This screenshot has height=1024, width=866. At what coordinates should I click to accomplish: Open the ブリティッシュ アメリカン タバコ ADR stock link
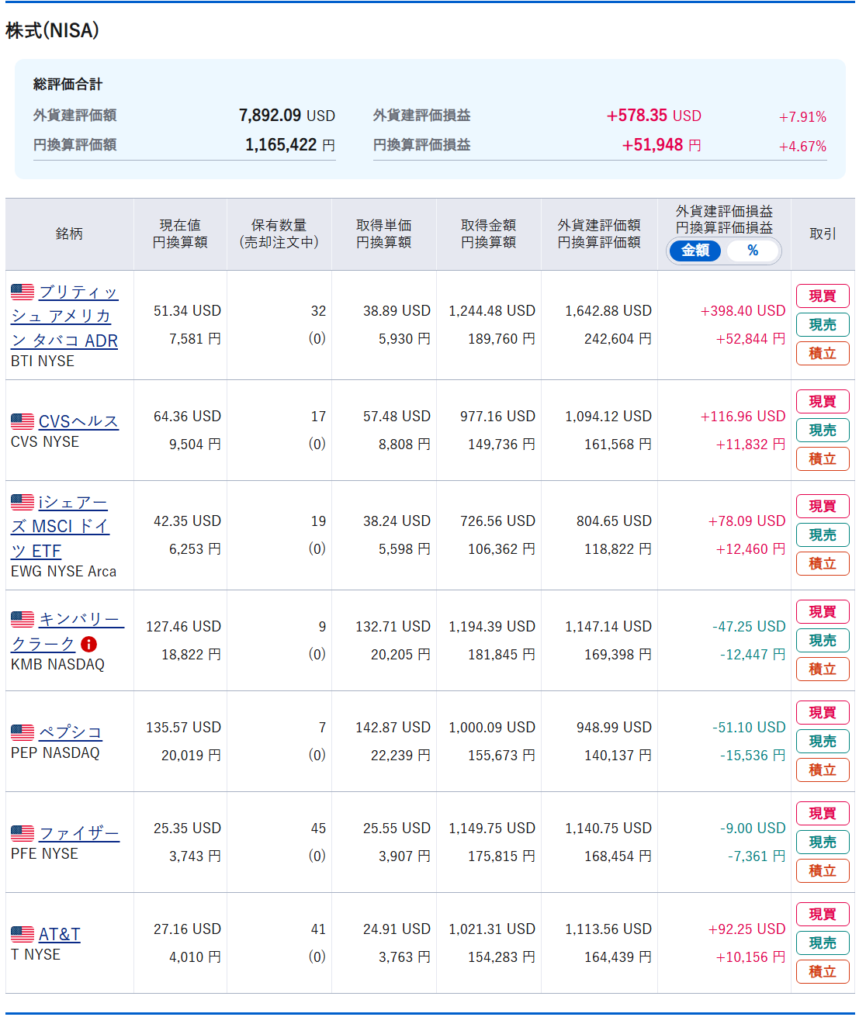coord(65,316)
